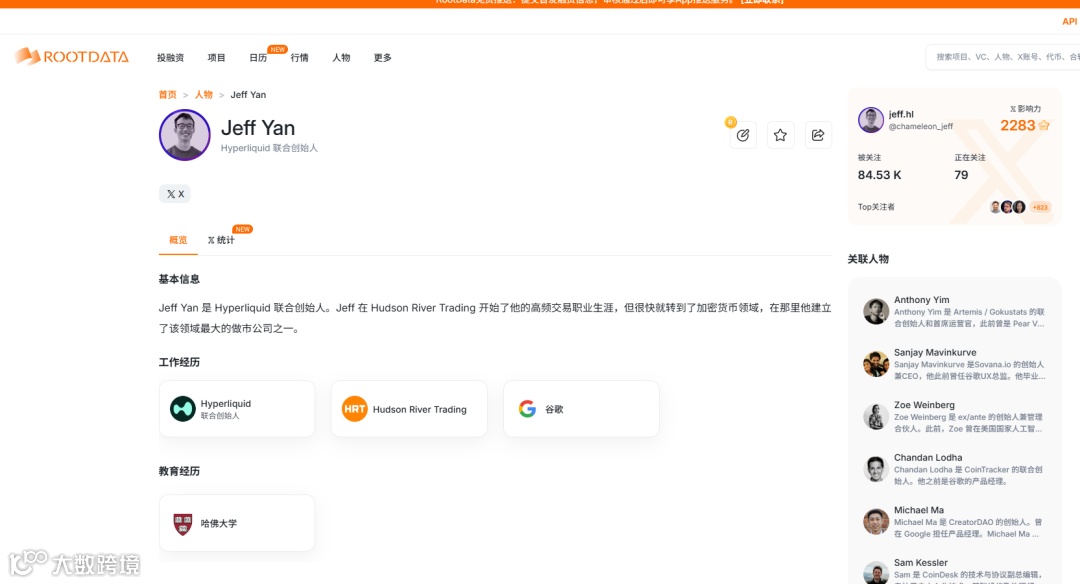Screen dimensions: 1080x584
Task: Click the 关联人物 heading
Action: pyautogui.click(x=868, y=259)
